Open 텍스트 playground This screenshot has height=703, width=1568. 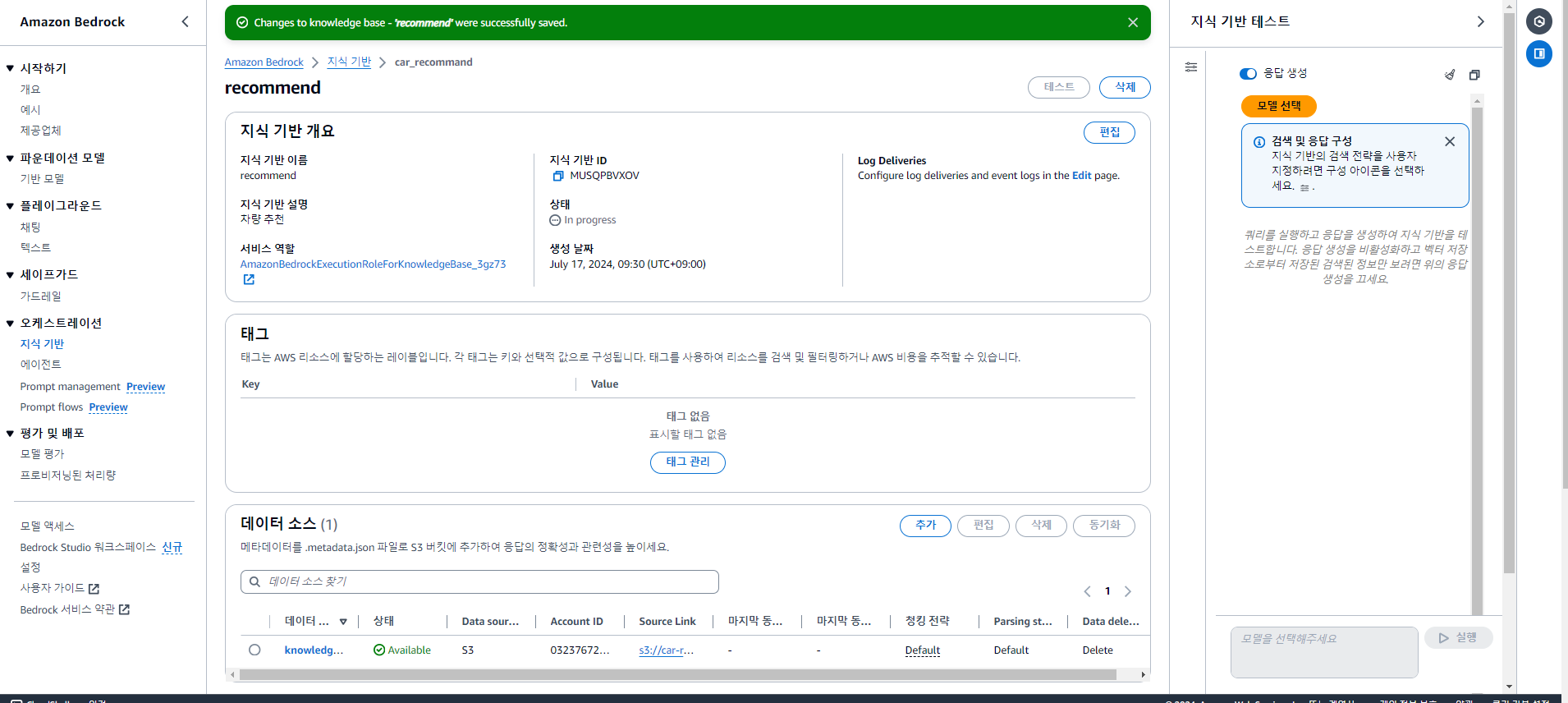[35, 248]
